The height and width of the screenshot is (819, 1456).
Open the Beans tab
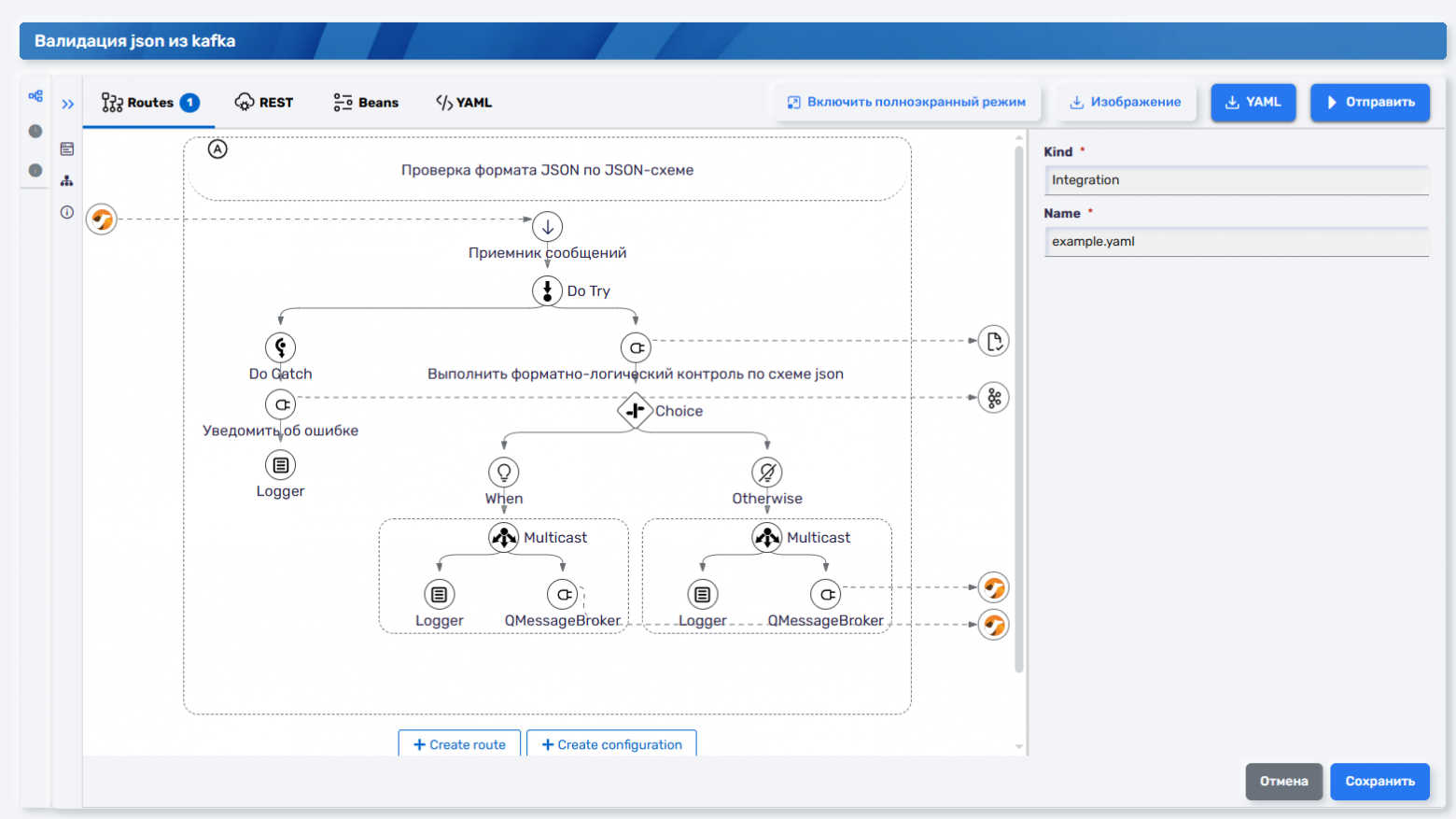366,103
